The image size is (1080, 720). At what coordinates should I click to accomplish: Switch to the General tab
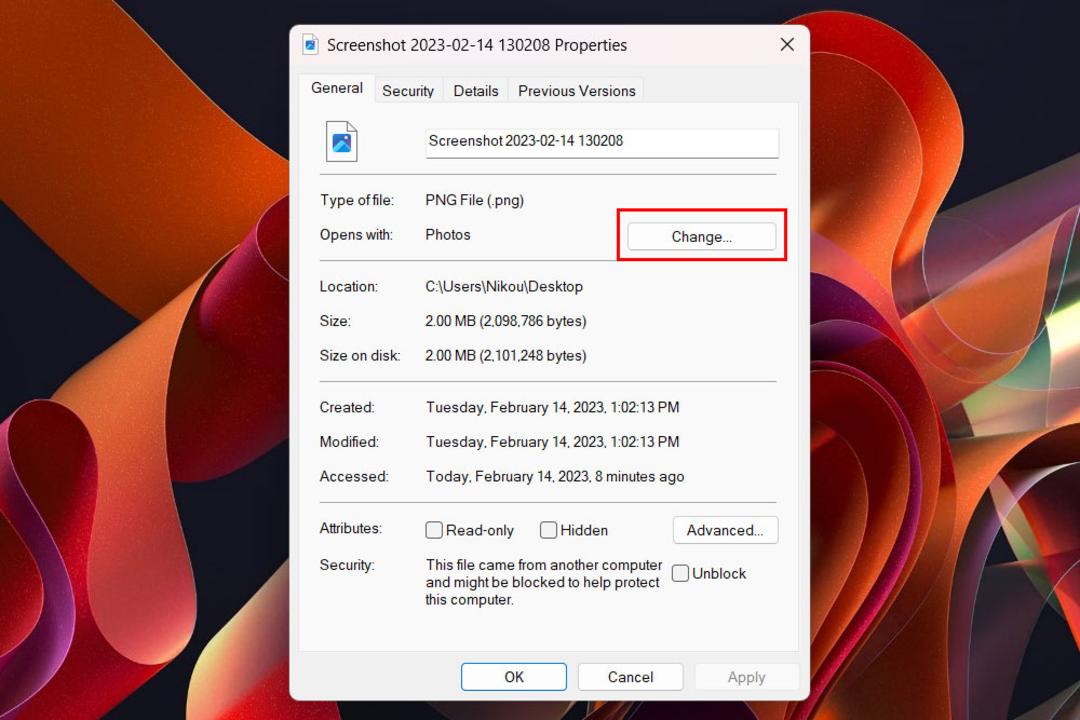click(x=337, y=88)
